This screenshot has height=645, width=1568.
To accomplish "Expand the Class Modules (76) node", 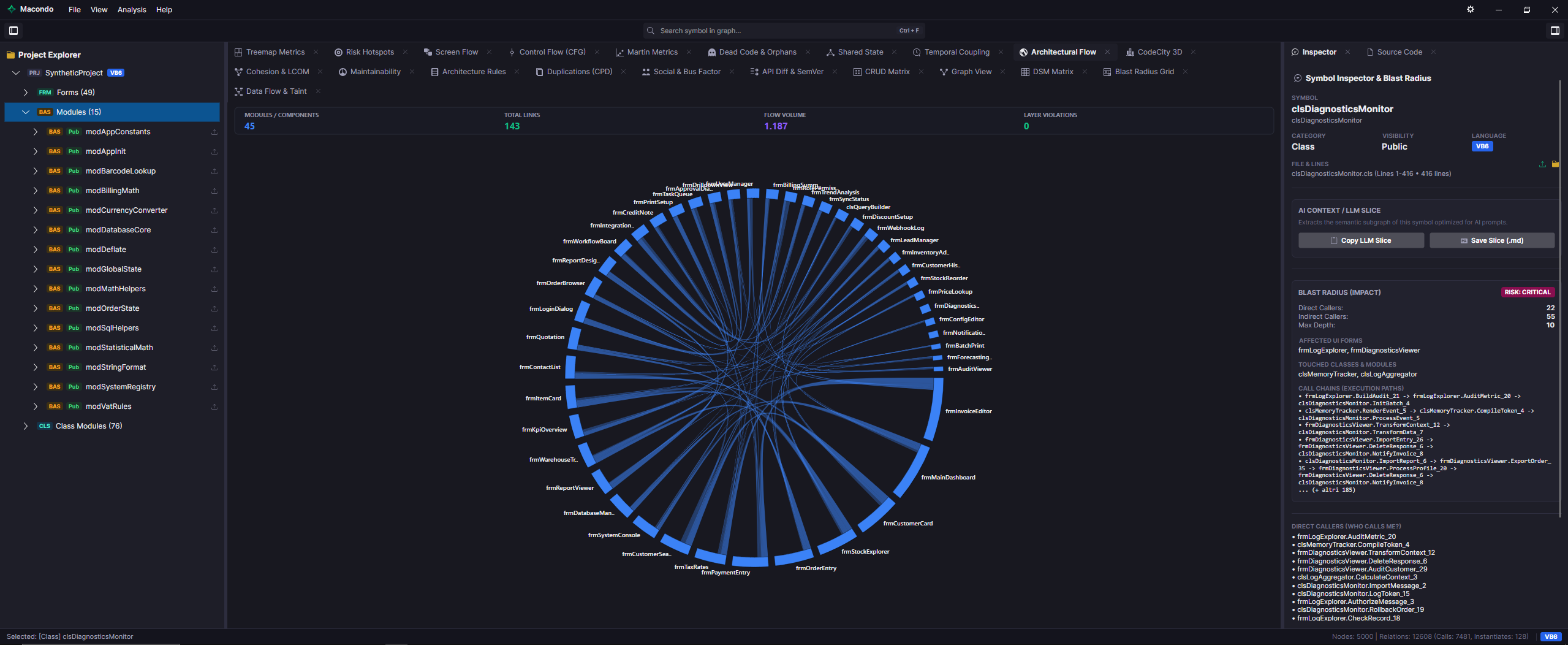I will pyautogui.click(x=26, y=426).
